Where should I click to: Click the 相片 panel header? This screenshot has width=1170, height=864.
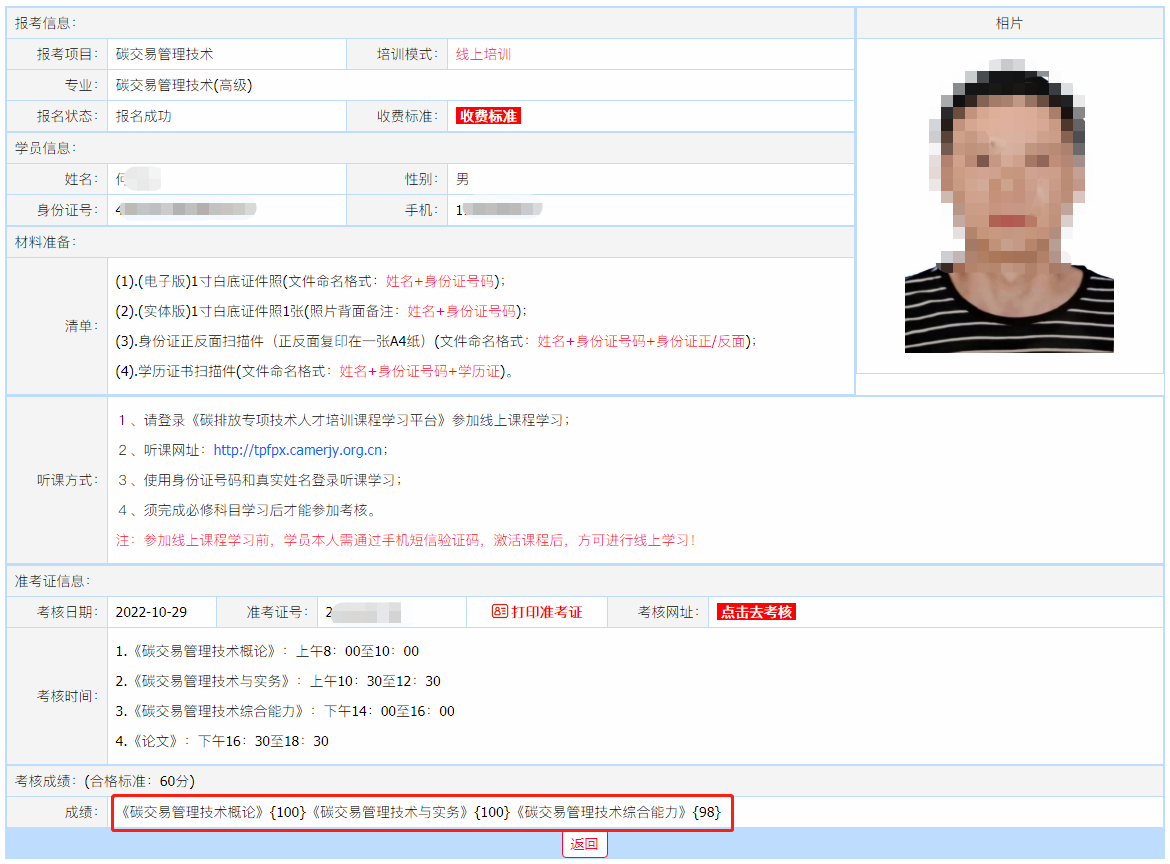click(x=1009, y=23)
